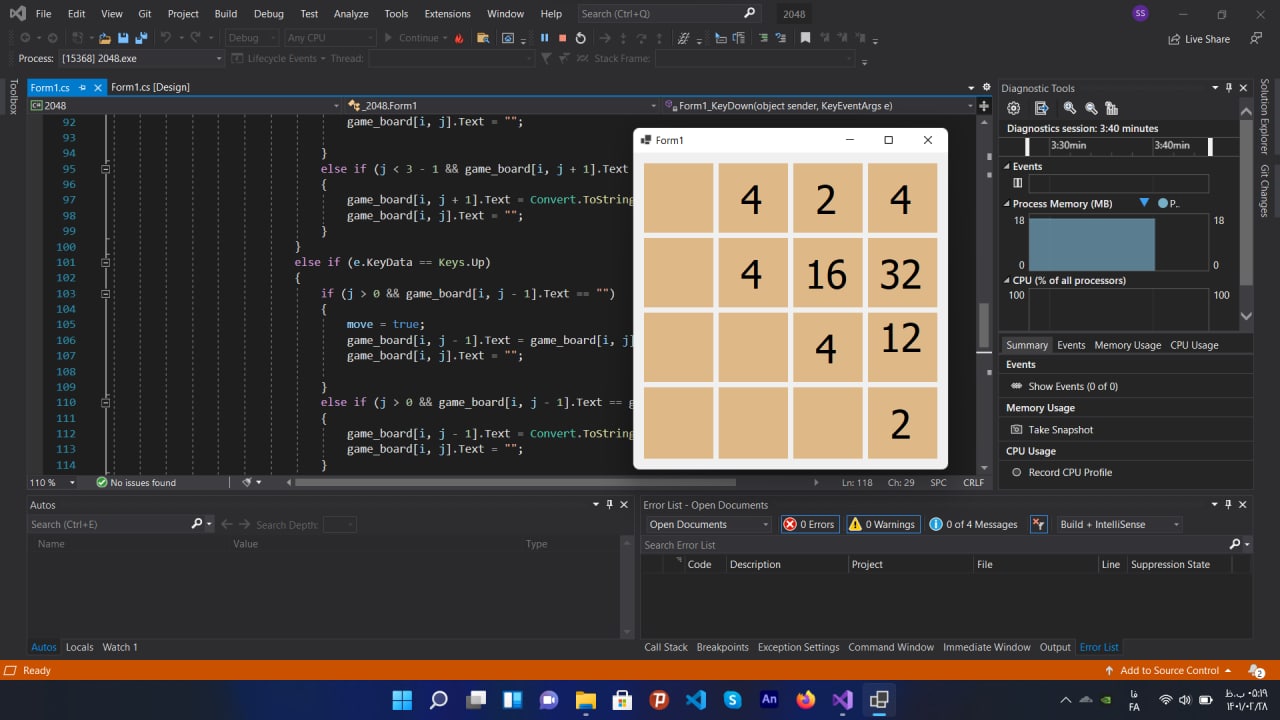Open the Build + IntelliSense dropdown
This screenshot has height=720, width=1280.
[x=1119, y=524]
